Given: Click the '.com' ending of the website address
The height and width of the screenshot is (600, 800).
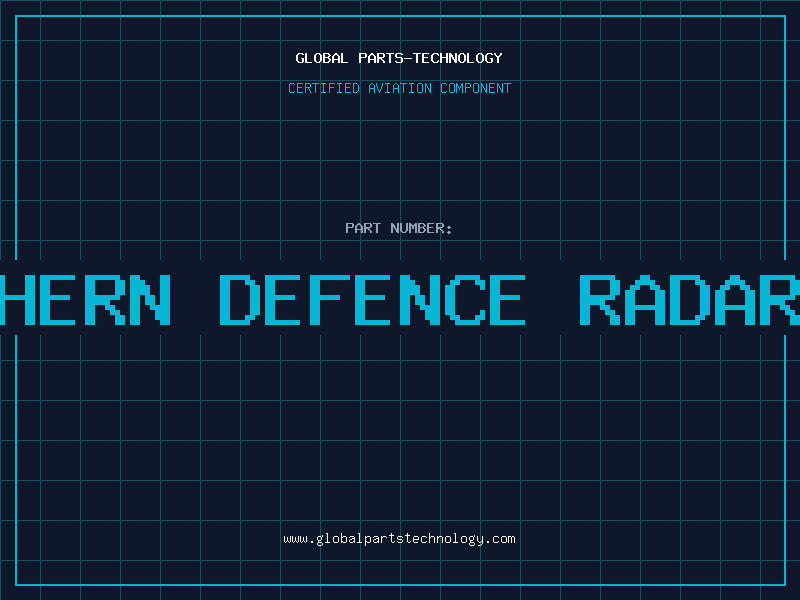Looking at the screenshot, I should point(501,539).
